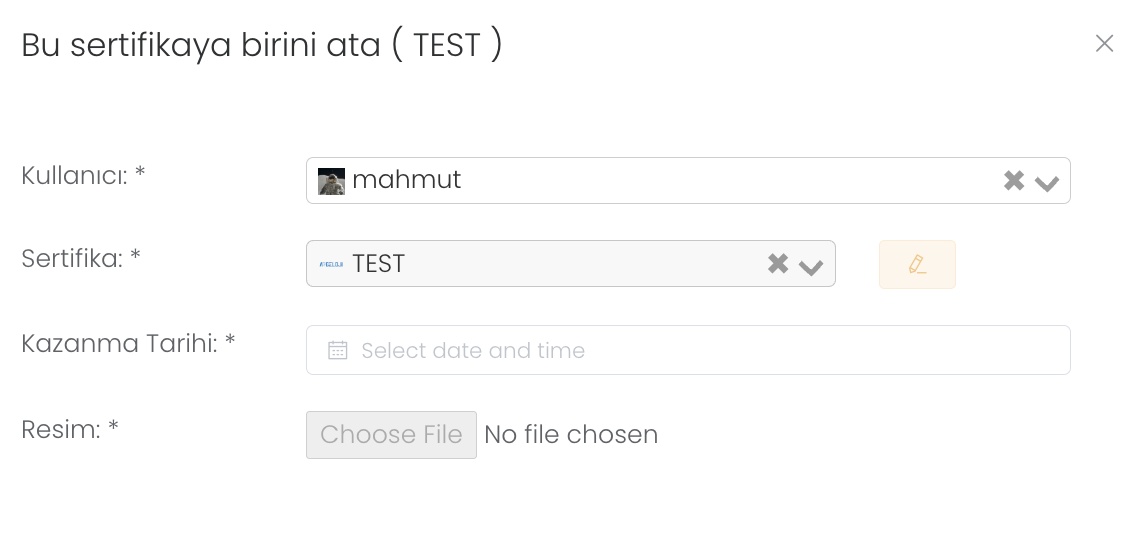The height and width of the screenshot is (538, 1146).
Task: Click the Kullanıcı field label
Action: pos(83,175)
